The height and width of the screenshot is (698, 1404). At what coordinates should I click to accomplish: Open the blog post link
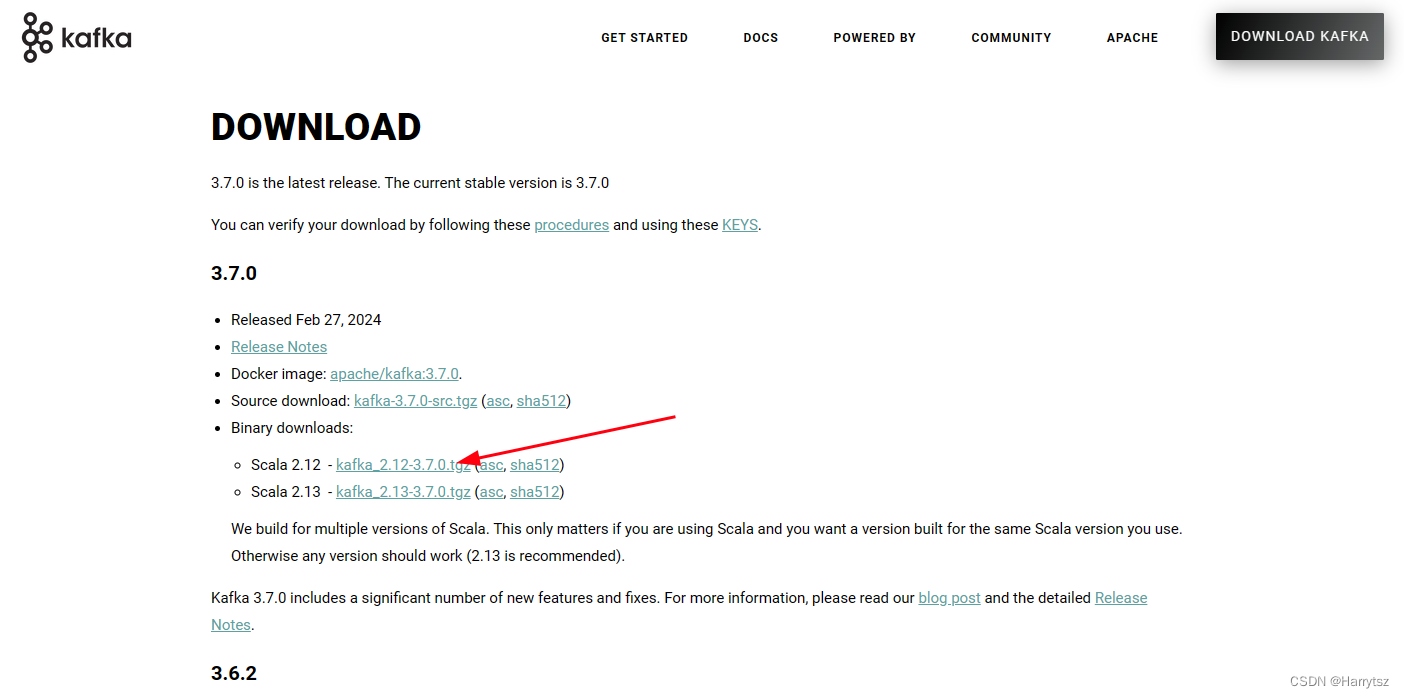pos(949,598)
